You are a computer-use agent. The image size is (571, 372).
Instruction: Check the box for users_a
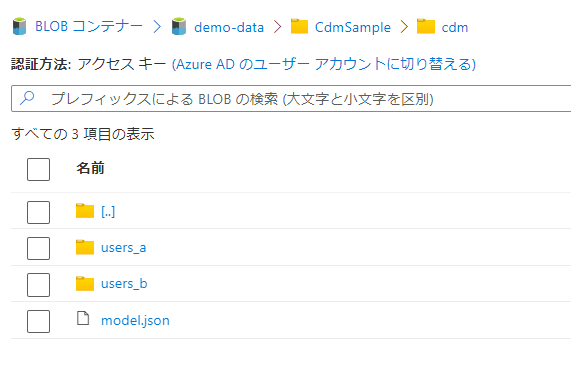[38, 248]
